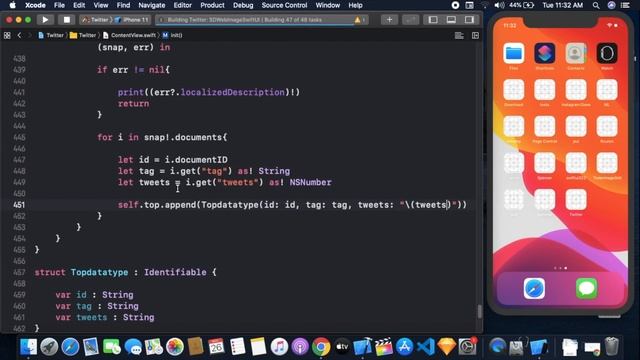640x360 pixels.
Task: Click the Identifiable protocol name
Action: coord(175,272)
